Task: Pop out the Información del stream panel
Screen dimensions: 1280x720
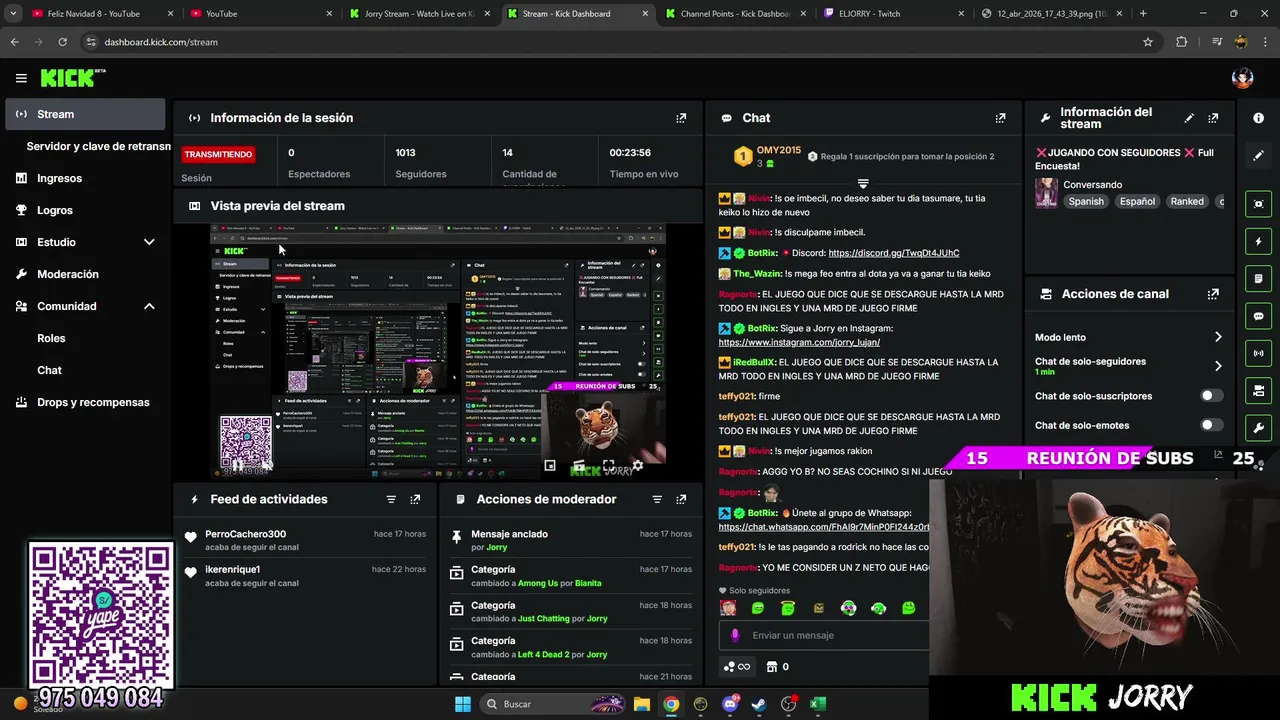Action: tap(1213, 118)
